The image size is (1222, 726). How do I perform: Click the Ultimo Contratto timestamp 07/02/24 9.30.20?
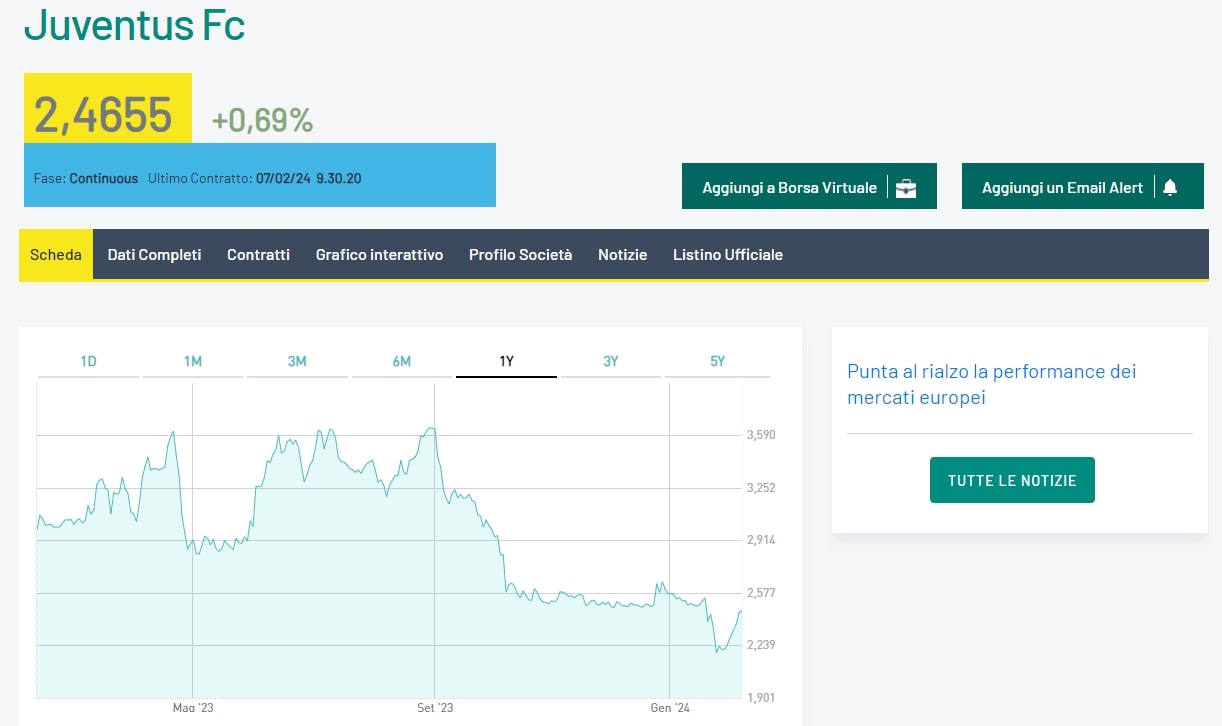click(x=308, y=179)
